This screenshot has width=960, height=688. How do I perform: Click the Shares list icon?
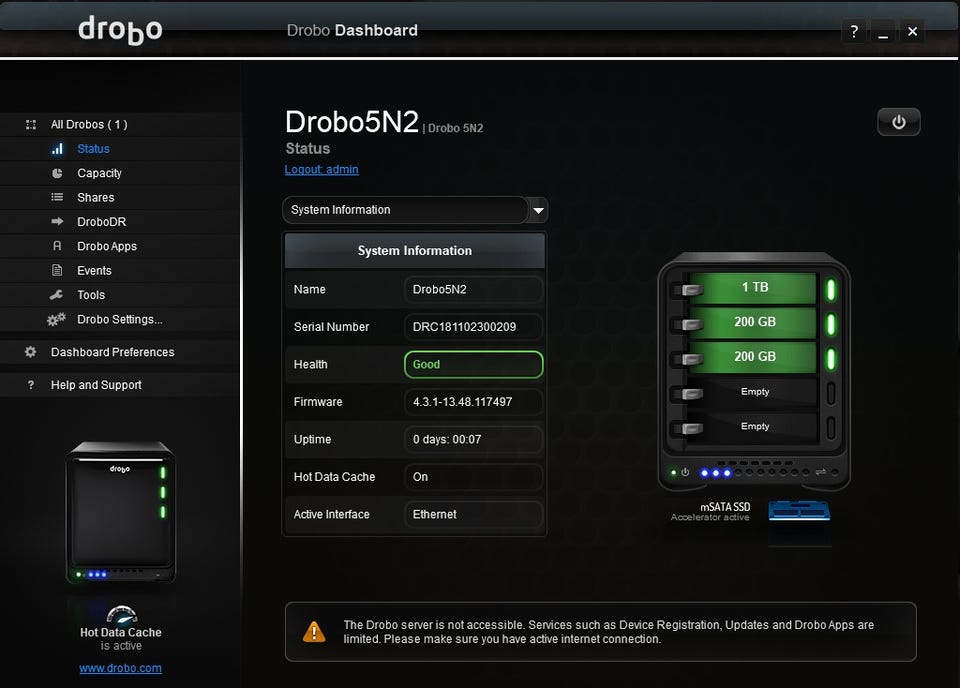click(57, 197)
